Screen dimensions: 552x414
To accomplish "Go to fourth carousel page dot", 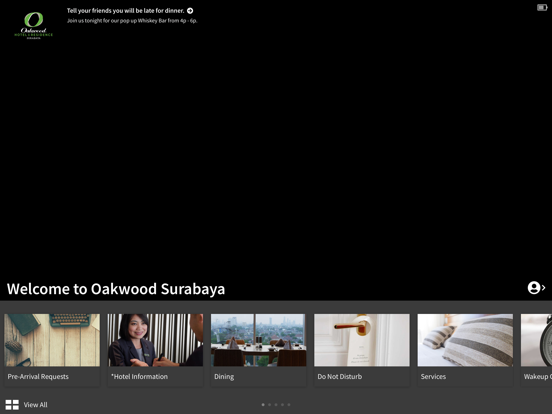I will (x=282, y=405).
